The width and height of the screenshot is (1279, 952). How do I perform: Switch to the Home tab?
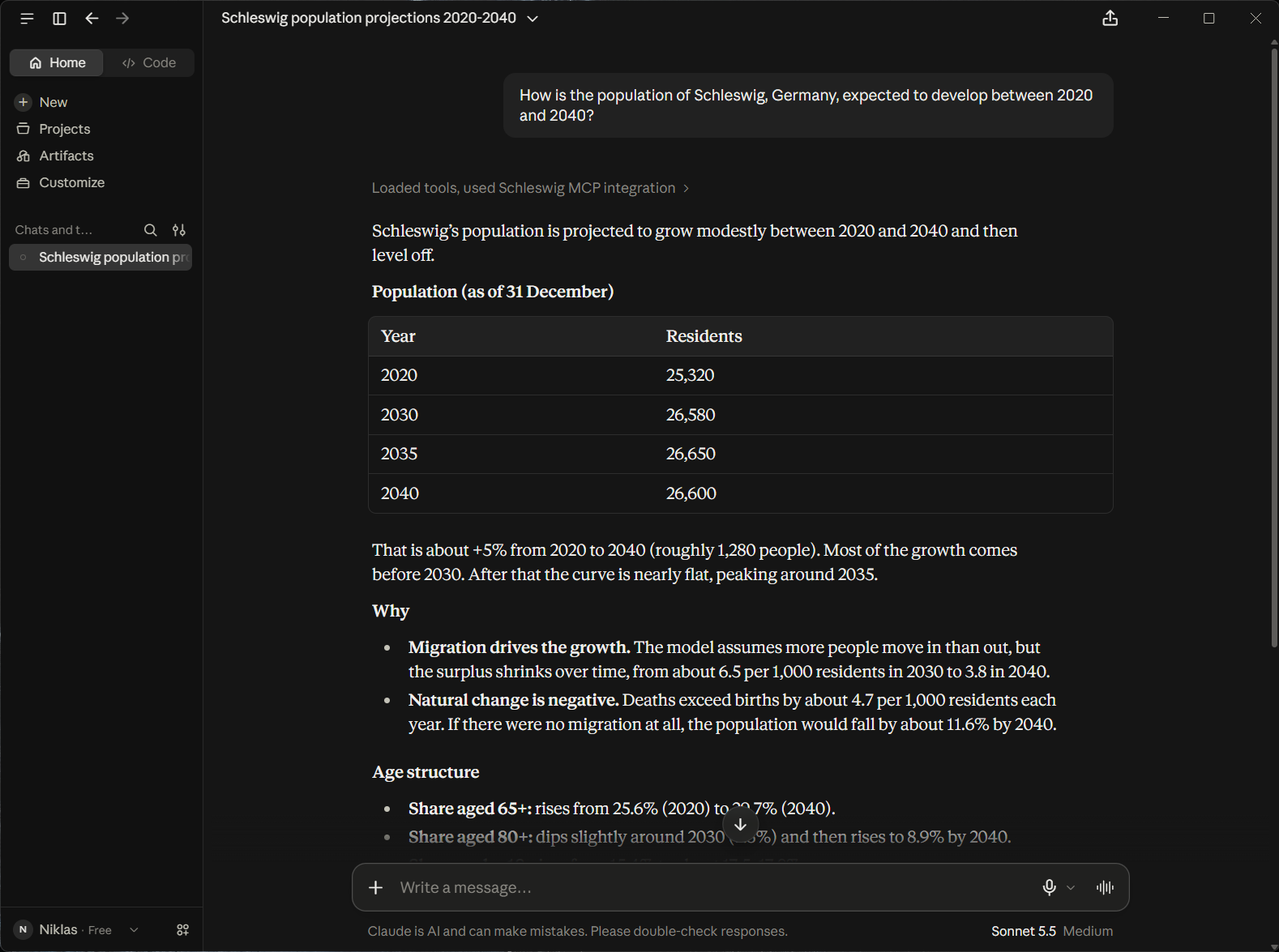[x=57, y=63]
